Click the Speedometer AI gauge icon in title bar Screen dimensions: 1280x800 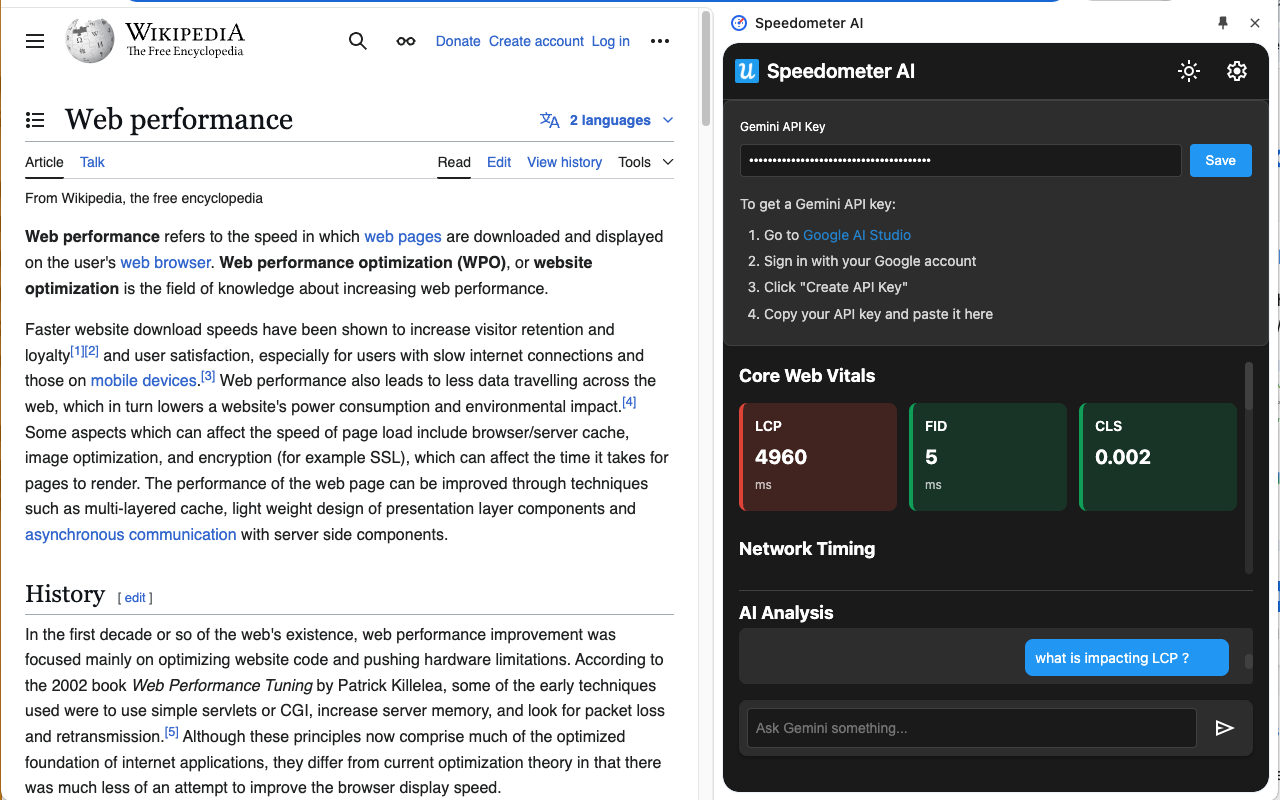[x=739, y=23]
